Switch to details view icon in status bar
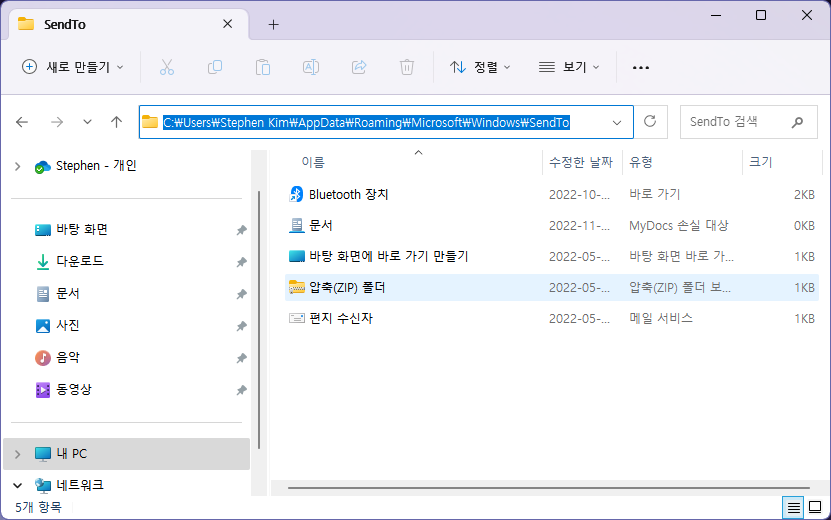This screenshot has height=520, width=831. point(793,507)
